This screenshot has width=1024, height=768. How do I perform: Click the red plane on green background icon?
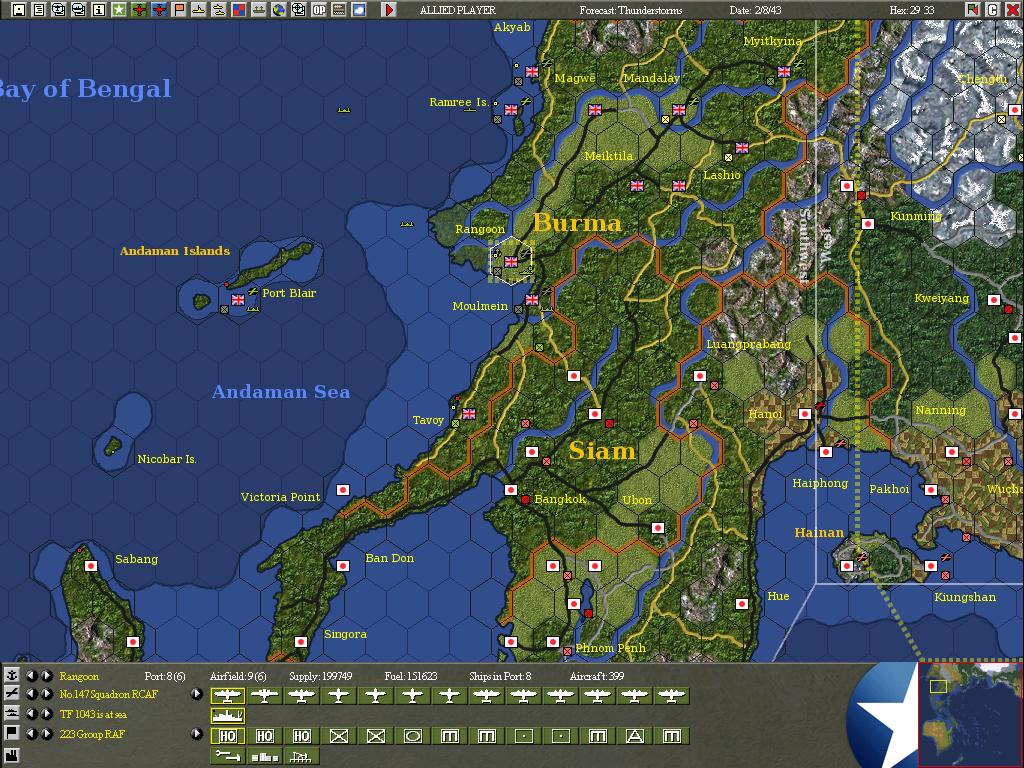pyautogui.click(x=139, y=10)
